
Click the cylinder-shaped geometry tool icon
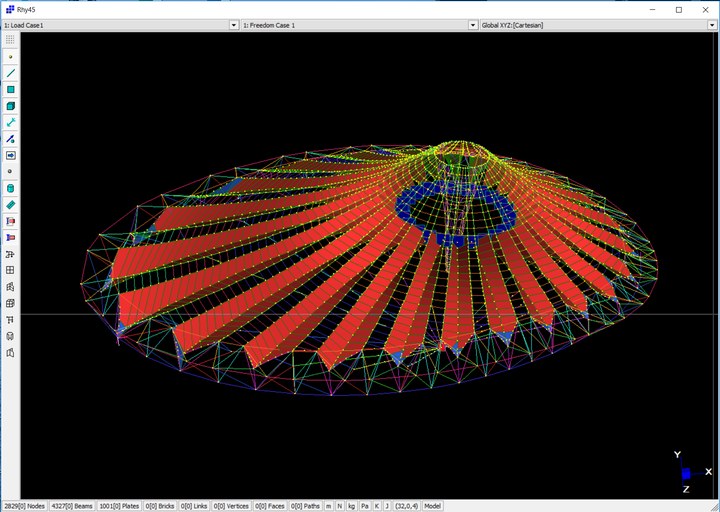10,188
